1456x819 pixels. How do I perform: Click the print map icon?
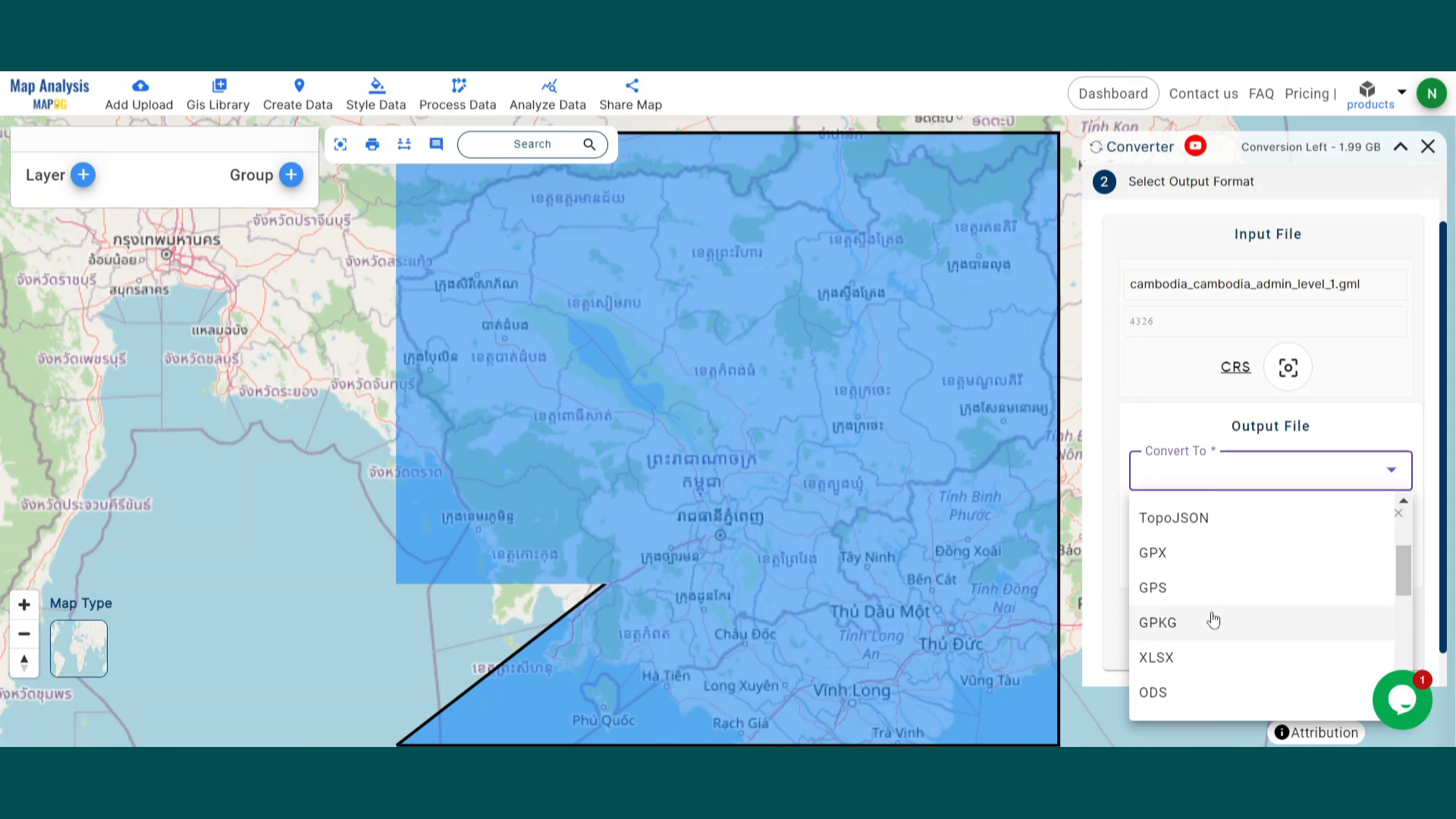pyautogui.click(x=372, y=144)
